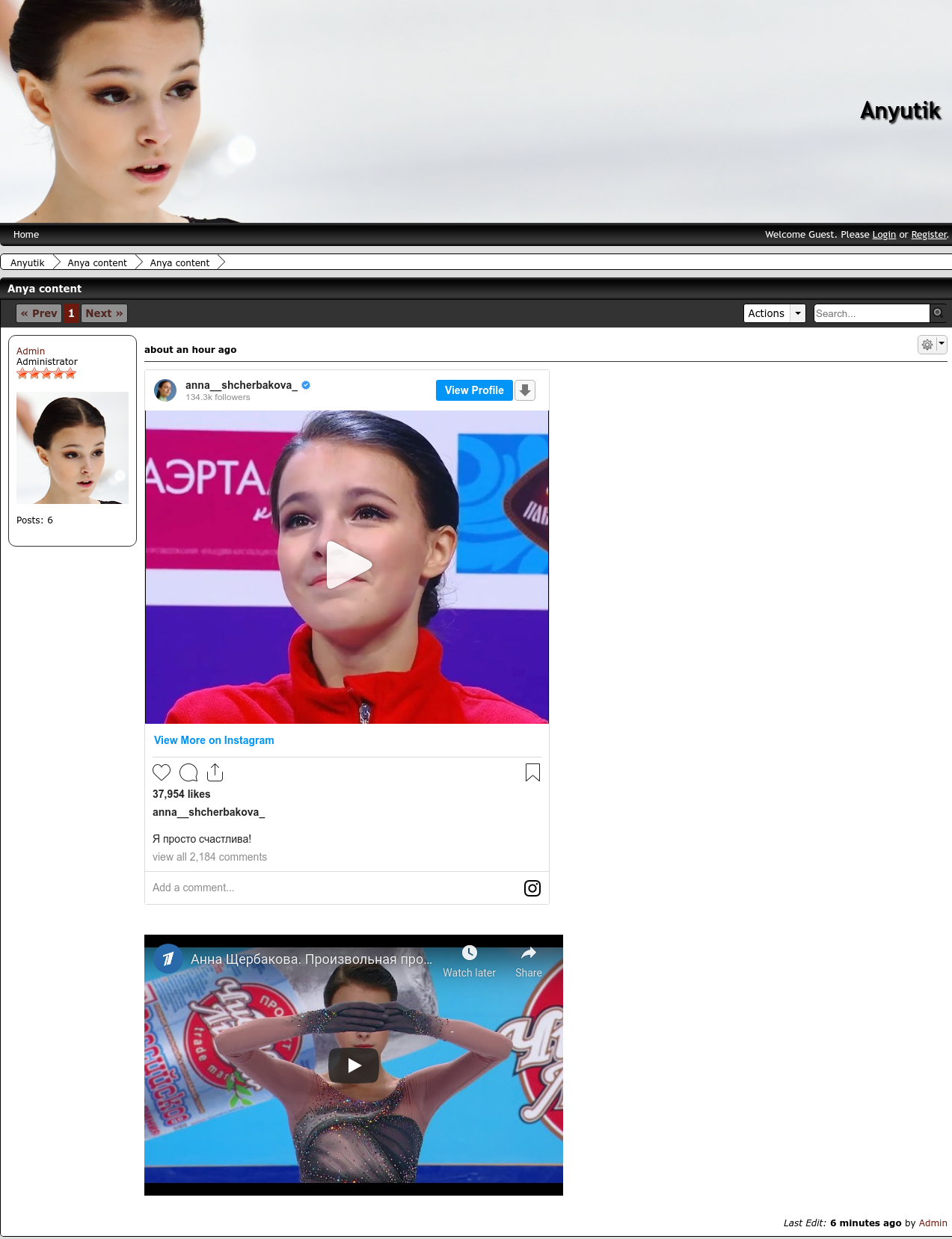Click the search magnifier button
The width and height of the screenshot is (952, 1239).
(938, 313)
